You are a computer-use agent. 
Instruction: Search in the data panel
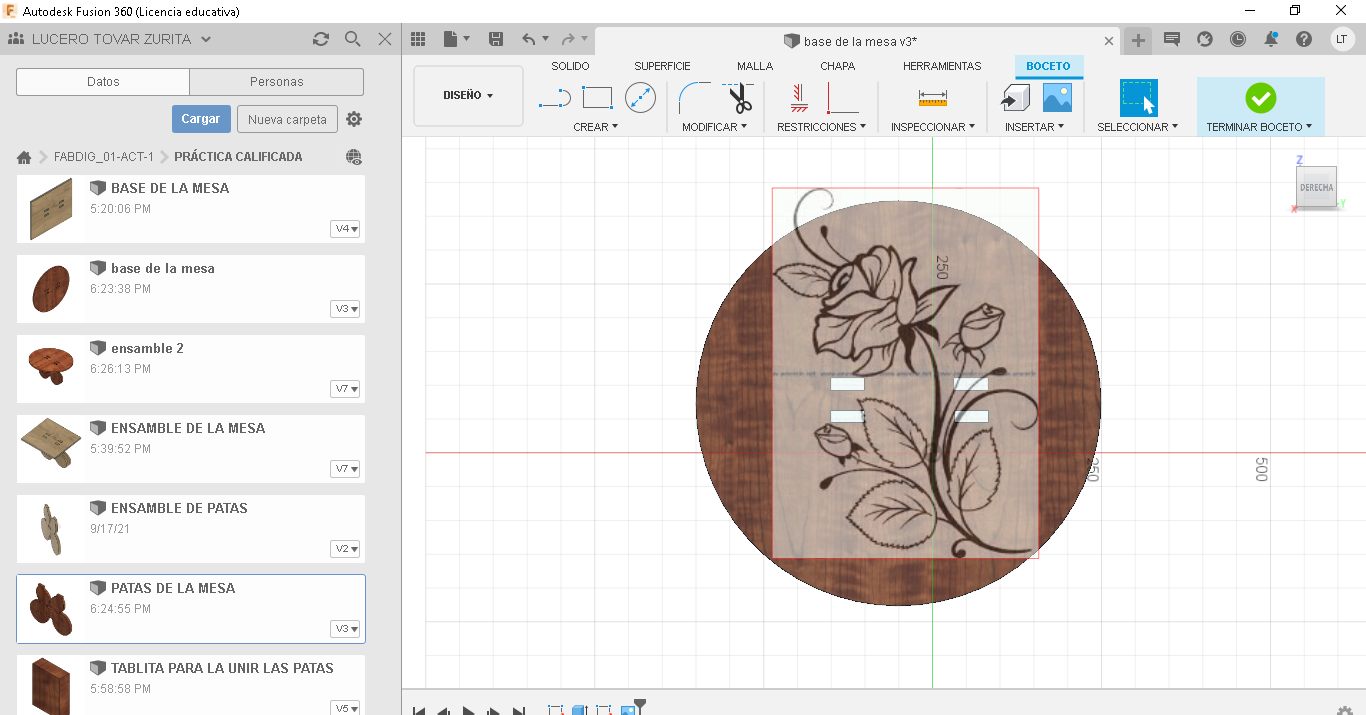tap(352, 39)
